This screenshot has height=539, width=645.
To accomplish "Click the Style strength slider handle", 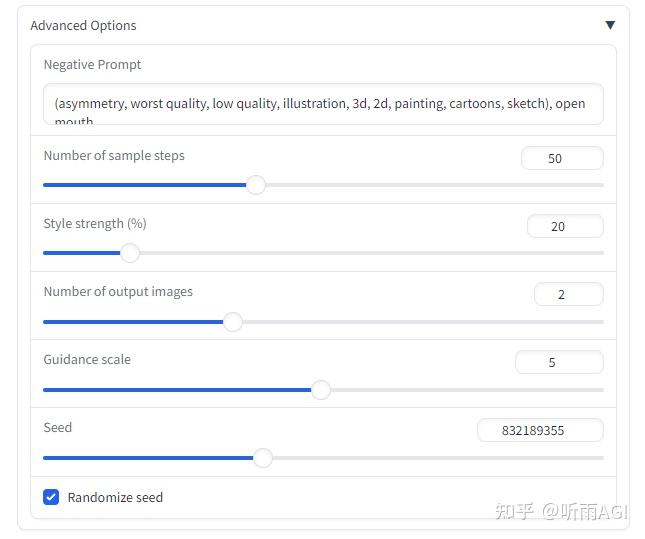I will click(x=130, y=253).
